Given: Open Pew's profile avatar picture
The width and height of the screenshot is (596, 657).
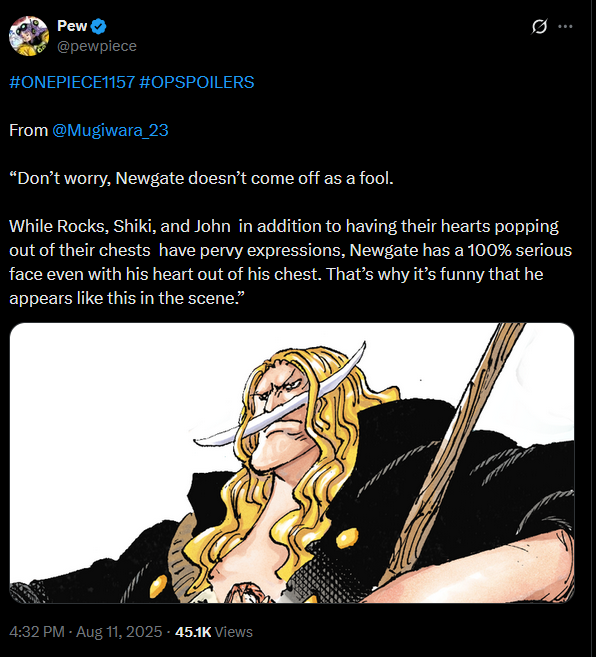Looking at the screenshot, I should (29, 36).
